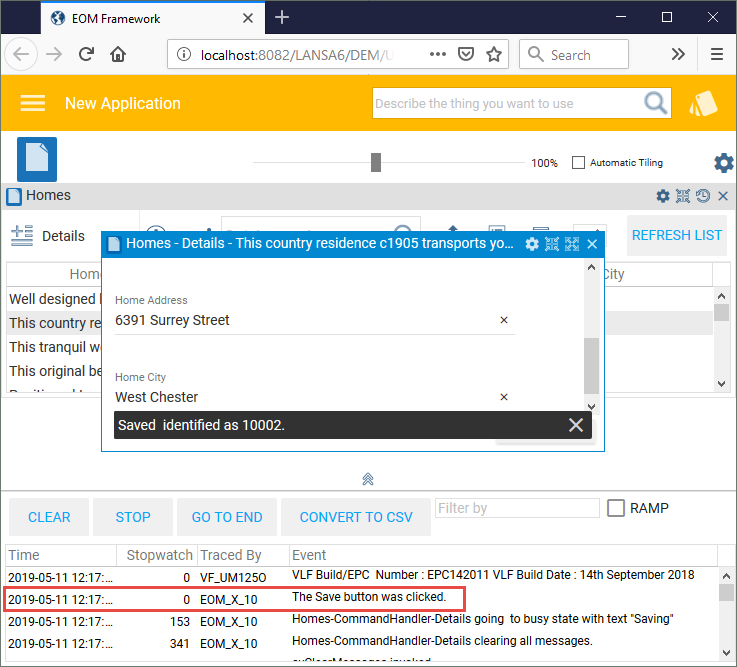
Task: Tick the RAMP checkbox
Action: point(616,508)
